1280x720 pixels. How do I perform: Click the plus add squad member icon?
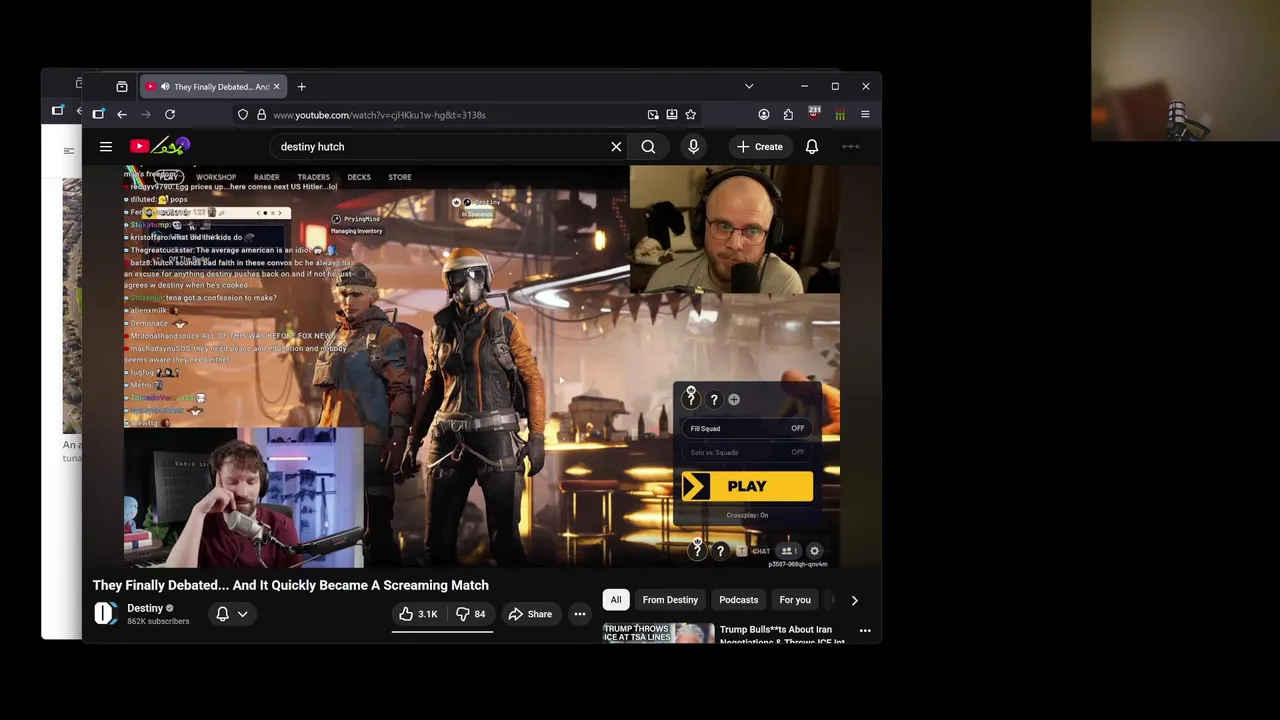pyautogui.click(x=734, y=400)
